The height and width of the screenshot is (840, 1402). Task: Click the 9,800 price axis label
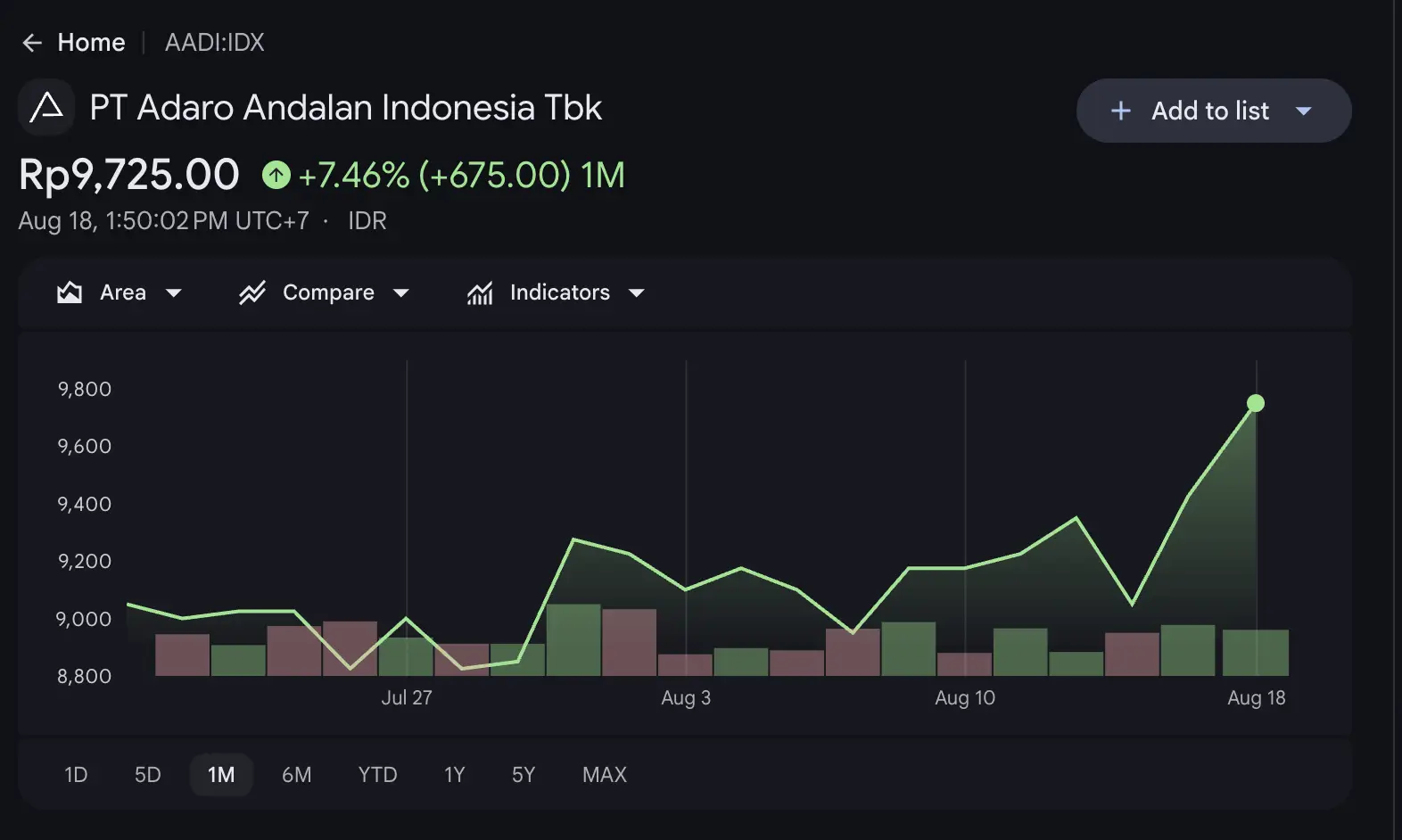point(85,389)
